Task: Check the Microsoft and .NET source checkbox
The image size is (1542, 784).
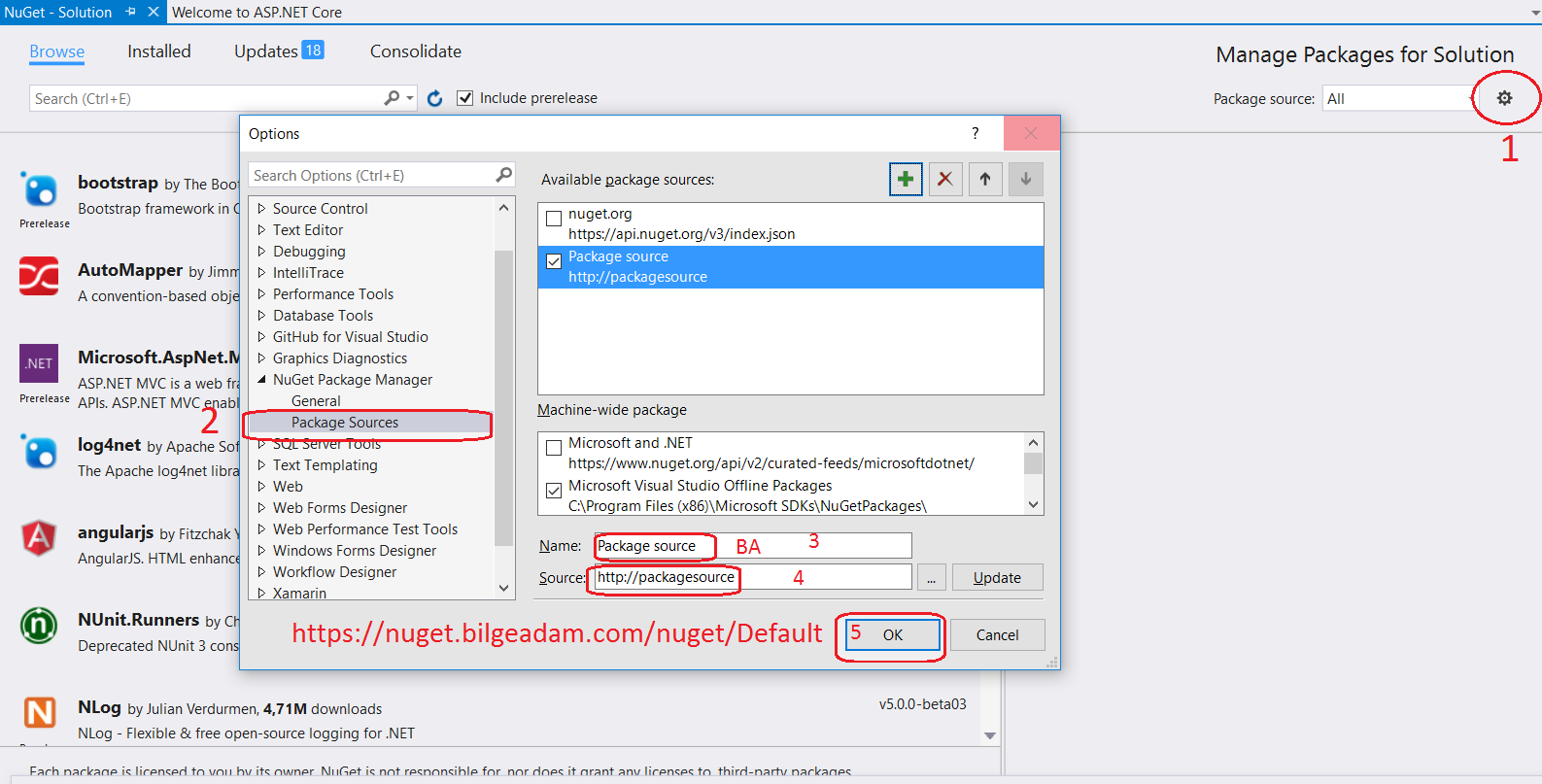Action: pyautogui.click(x=554, y=448)
